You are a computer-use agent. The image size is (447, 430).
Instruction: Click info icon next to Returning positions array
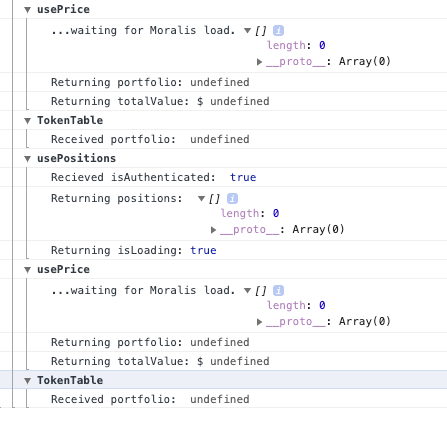pos(232,199)
